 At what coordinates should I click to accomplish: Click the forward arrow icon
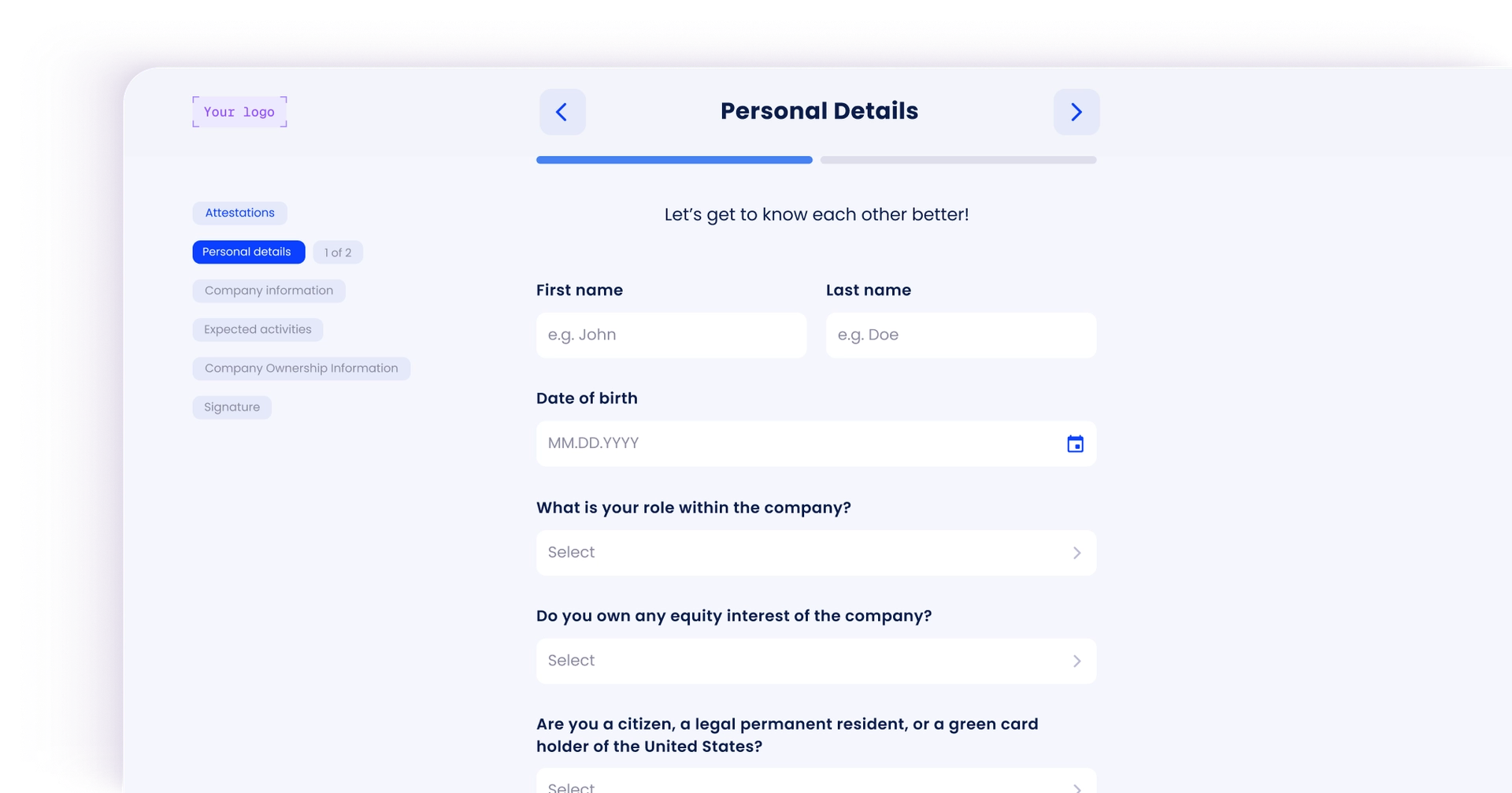pyautogui.click(x=1076, y=112)
